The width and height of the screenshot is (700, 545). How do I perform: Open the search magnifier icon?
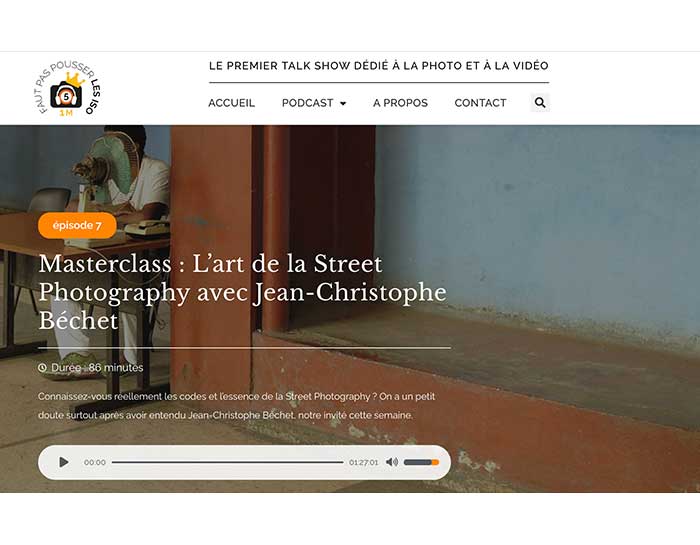(540, 103)
